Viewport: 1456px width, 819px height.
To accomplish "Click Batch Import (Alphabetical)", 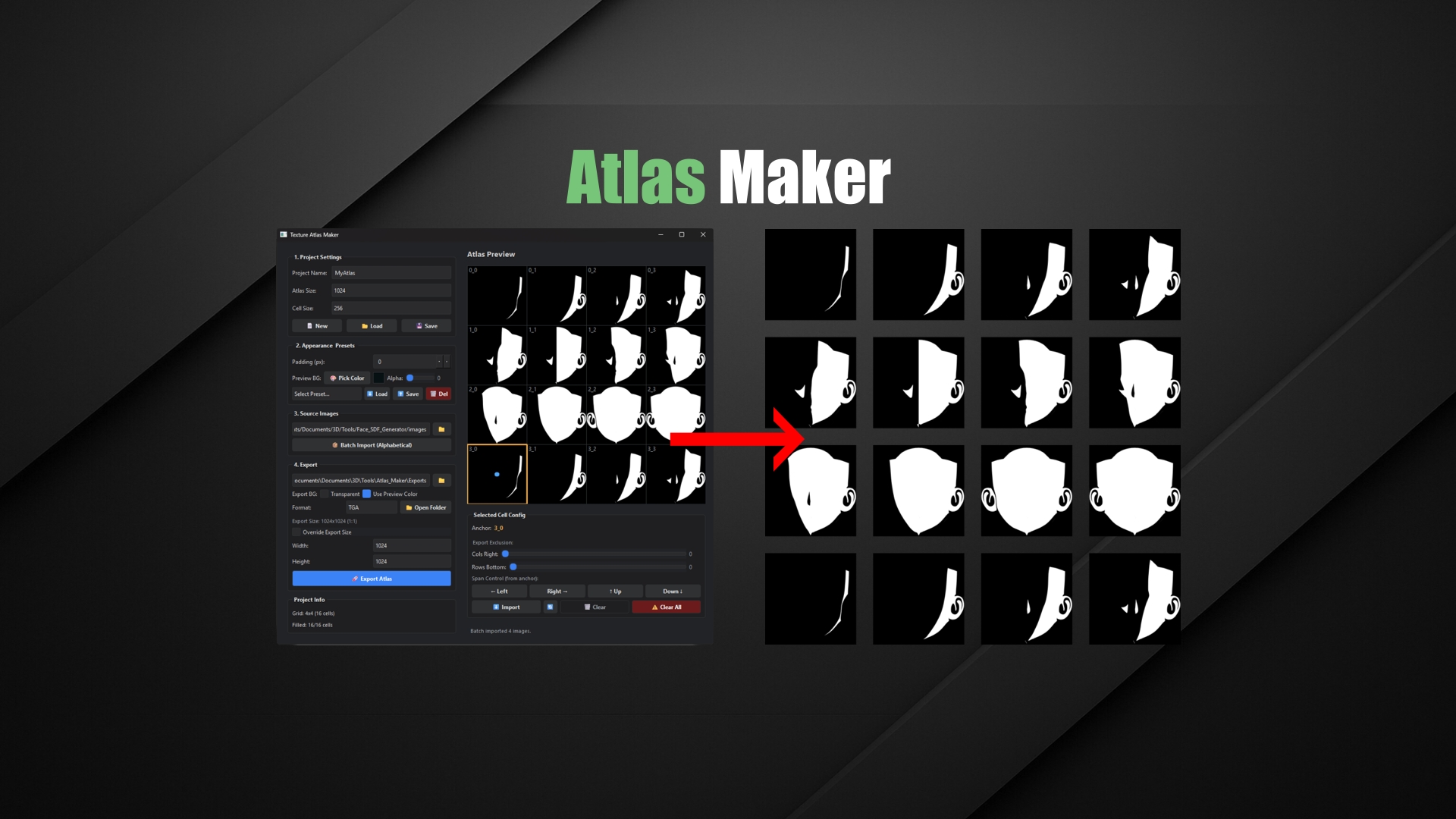I will point(372,446).
